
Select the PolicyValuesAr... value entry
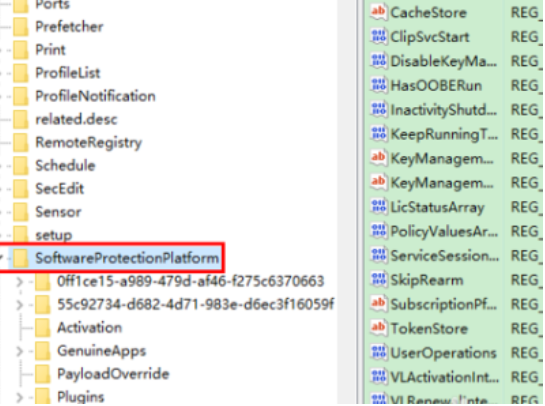pos(444,231)
